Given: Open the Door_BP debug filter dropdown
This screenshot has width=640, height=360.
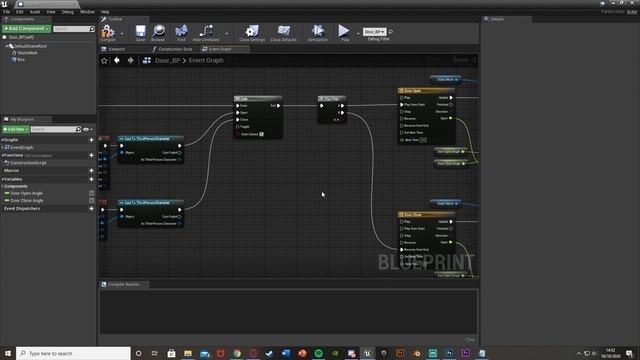Looking at the screenshot, I should (374, 31).
